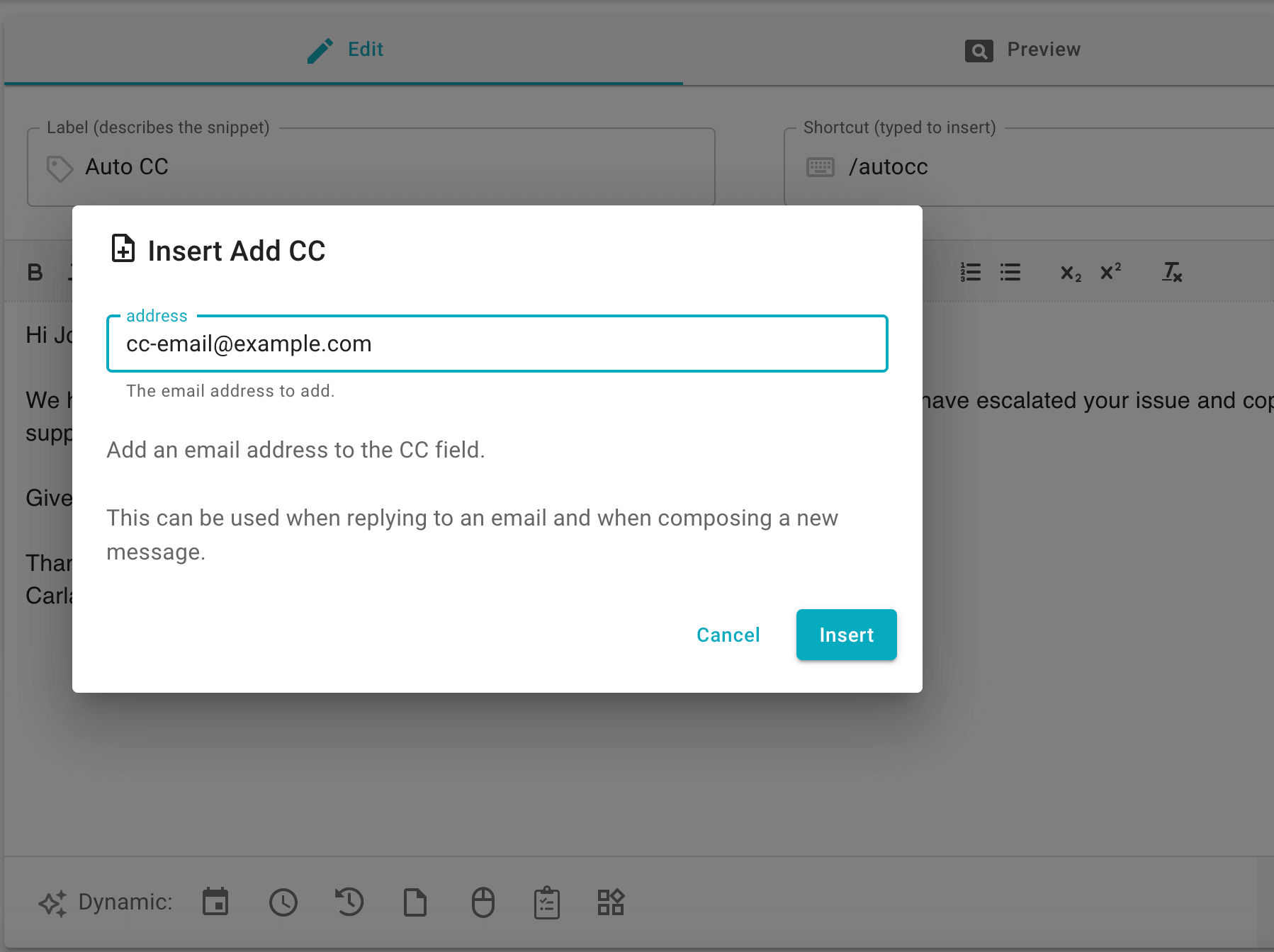The height and width of the screenshot is (952, 1274).
Task: Open the time history dynamic icon
Action: [x=349, y=902]
